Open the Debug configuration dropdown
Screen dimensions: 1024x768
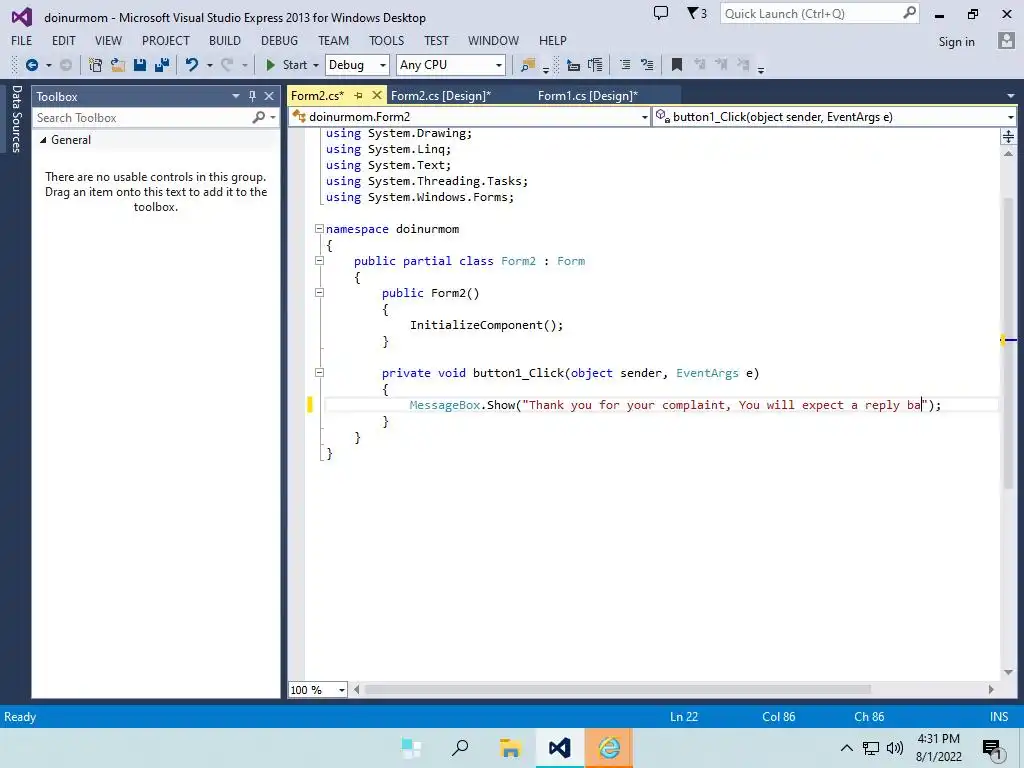(x=357, y=65)
